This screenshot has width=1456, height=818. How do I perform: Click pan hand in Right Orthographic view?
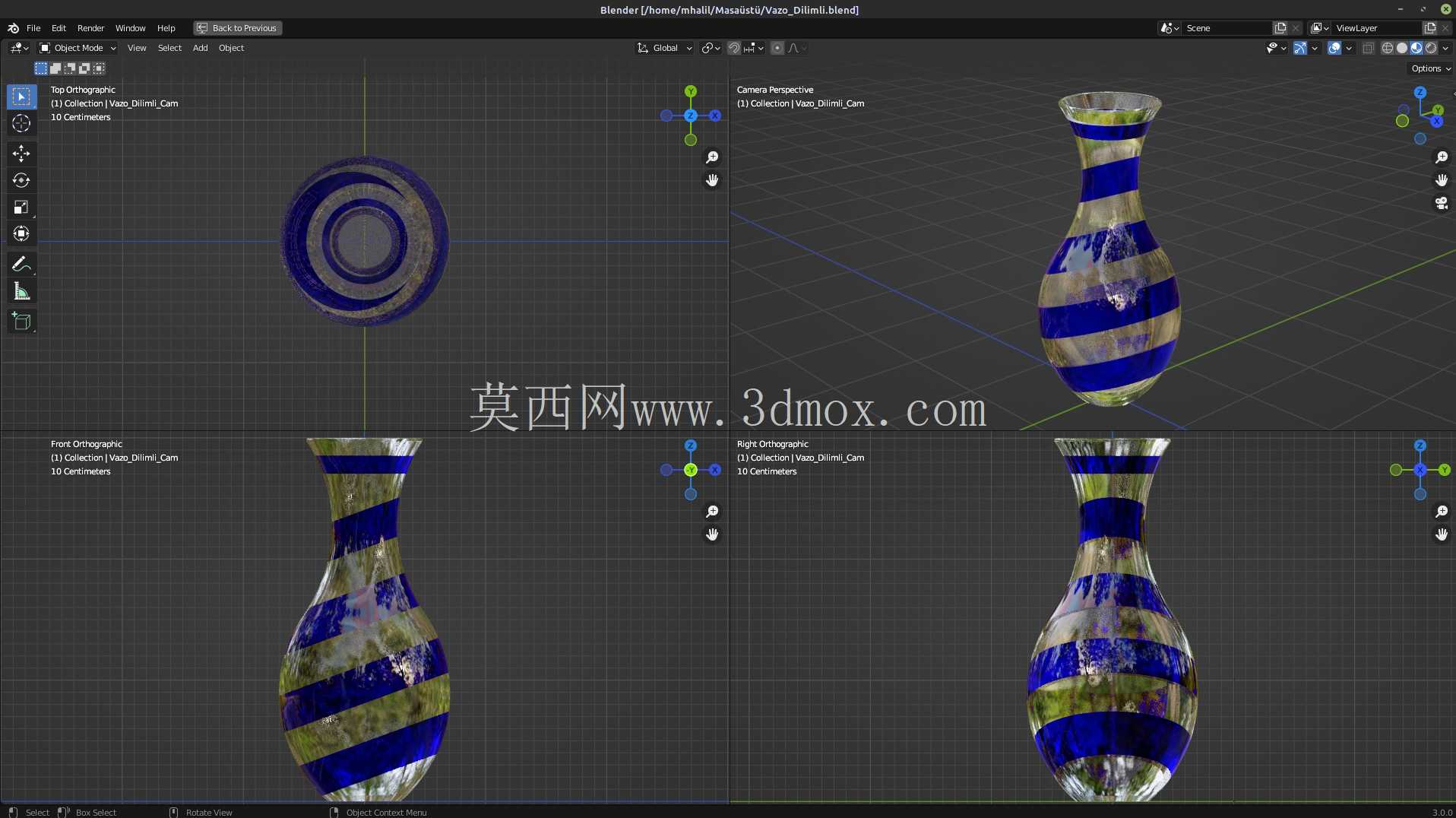point(1442,534)
